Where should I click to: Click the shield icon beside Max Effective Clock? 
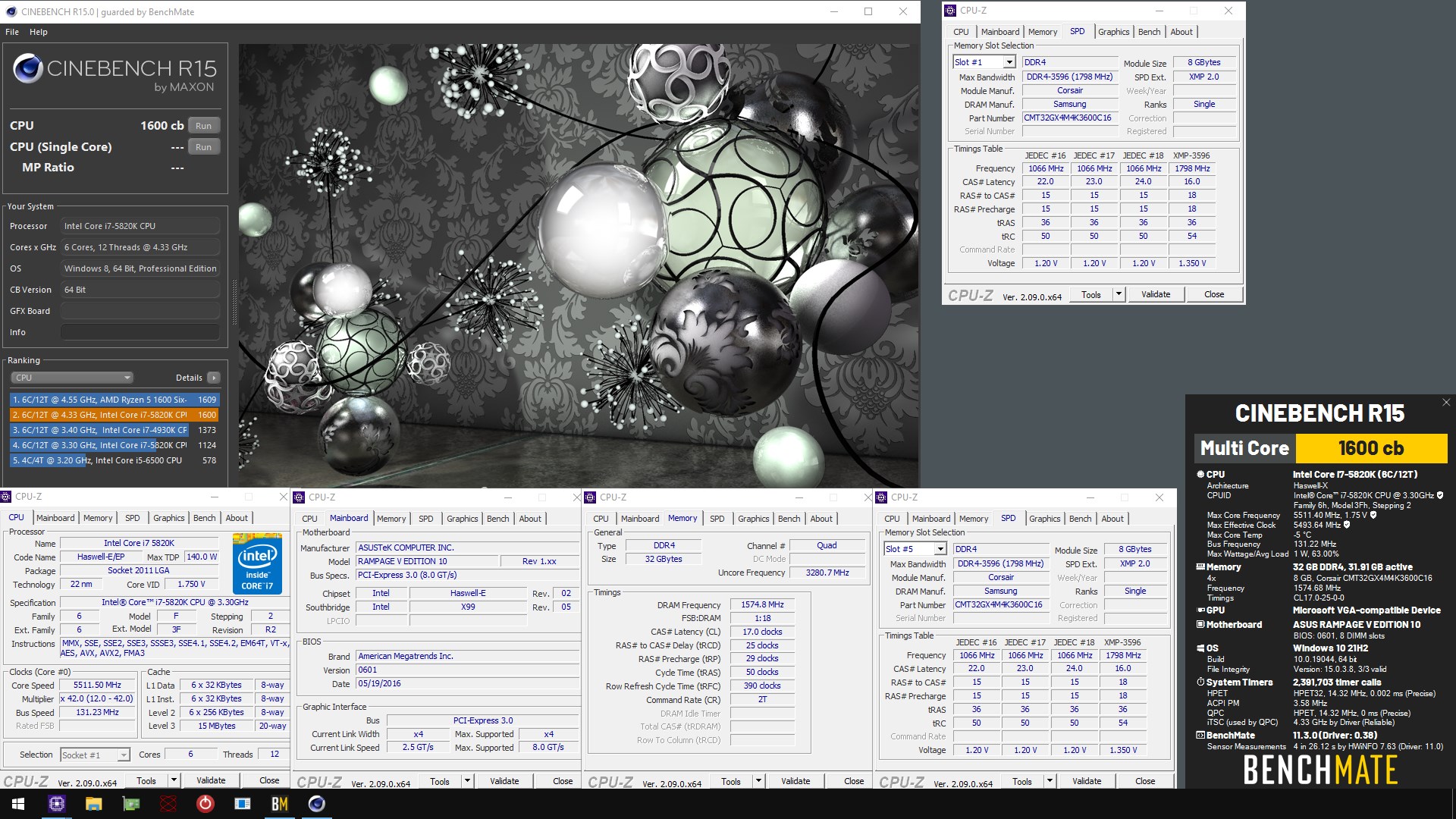click(x=1347, y=525)
